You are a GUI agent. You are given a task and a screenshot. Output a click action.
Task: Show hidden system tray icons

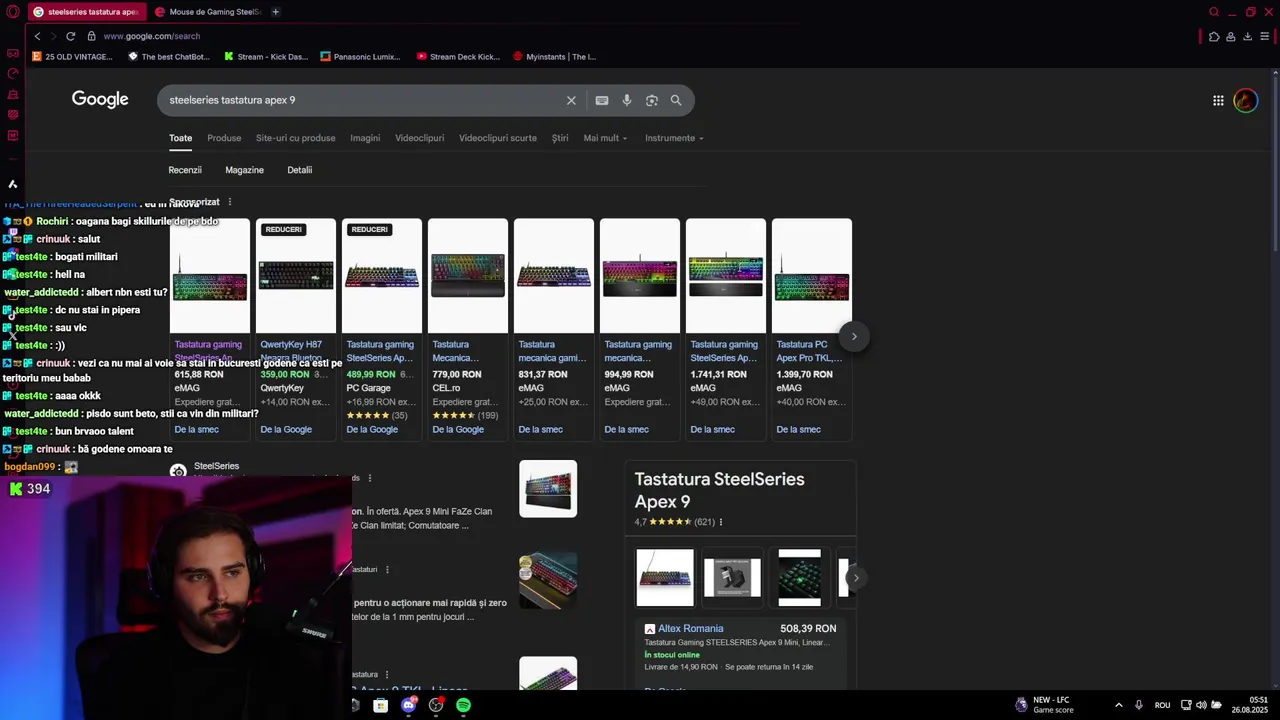[1118, 705]
